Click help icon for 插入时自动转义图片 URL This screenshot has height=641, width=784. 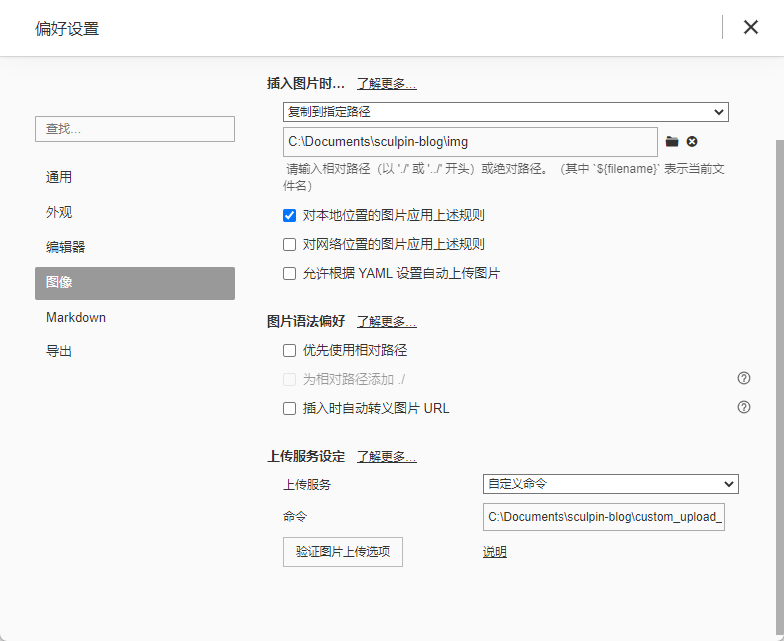pyautogui.click(x=743, y=408)
